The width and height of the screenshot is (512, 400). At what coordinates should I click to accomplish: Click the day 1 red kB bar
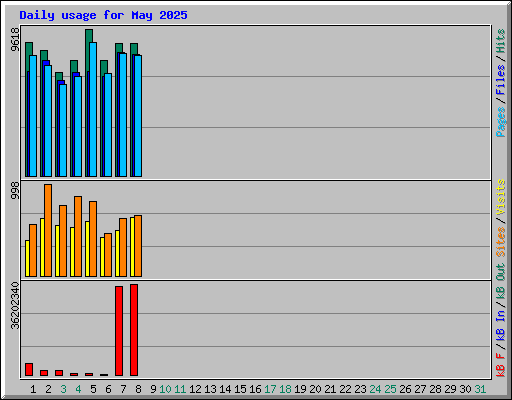coord(29,369)
